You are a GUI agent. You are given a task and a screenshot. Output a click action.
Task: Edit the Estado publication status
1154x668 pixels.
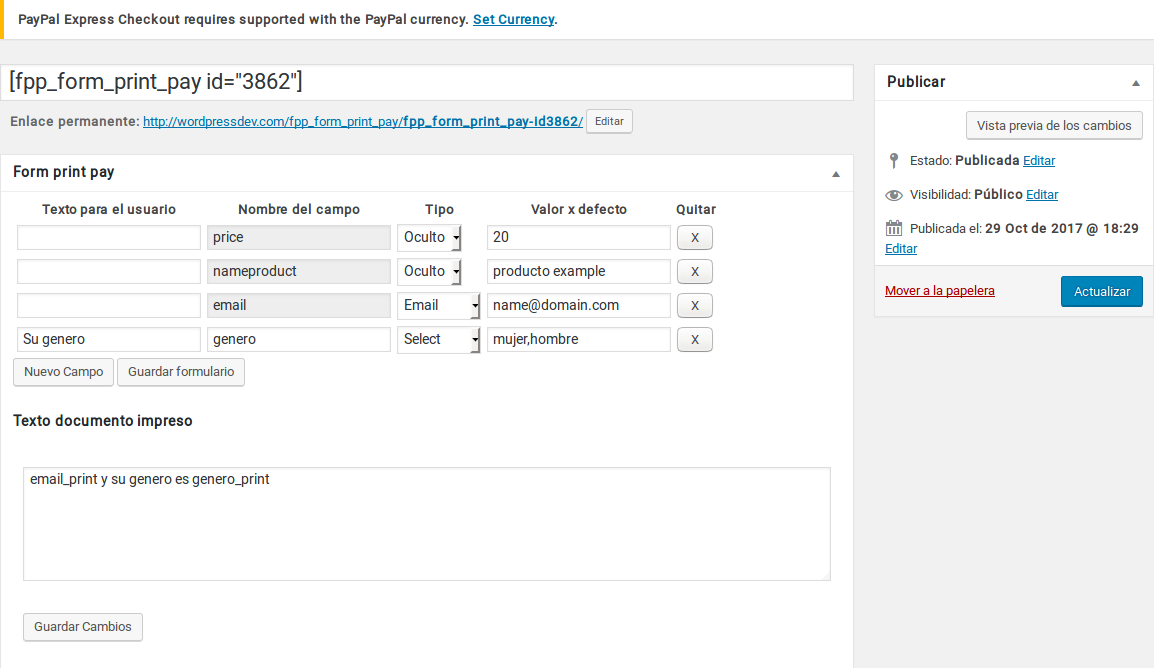1038,160
